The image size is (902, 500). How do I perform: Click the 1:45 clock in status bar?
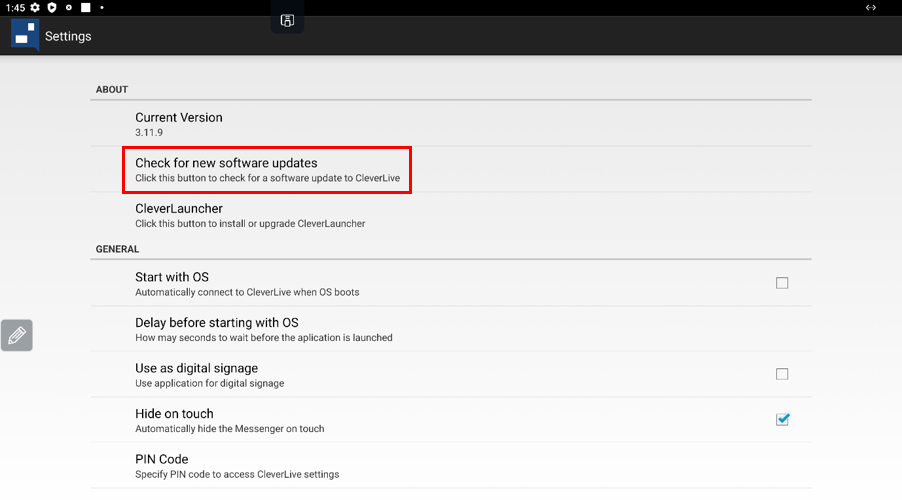click(16, 7)
